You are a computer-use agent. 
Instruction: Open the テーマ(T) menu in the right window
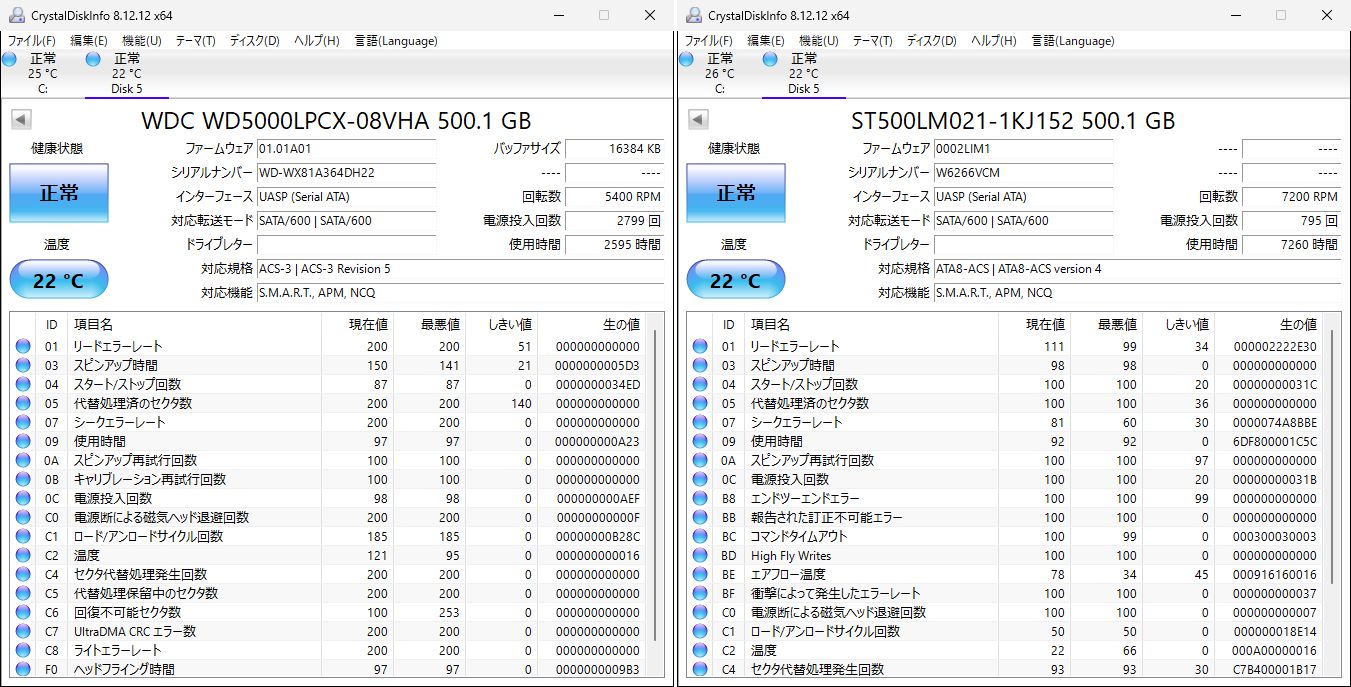coord(873,41)
